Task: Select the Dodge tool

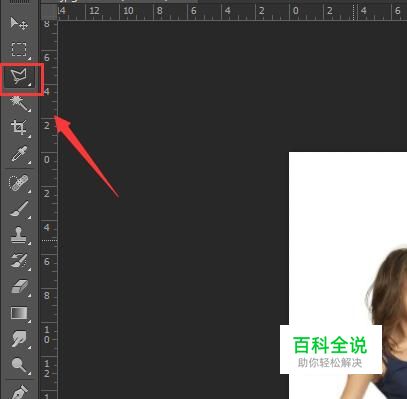Action: [x=19, y=365]
